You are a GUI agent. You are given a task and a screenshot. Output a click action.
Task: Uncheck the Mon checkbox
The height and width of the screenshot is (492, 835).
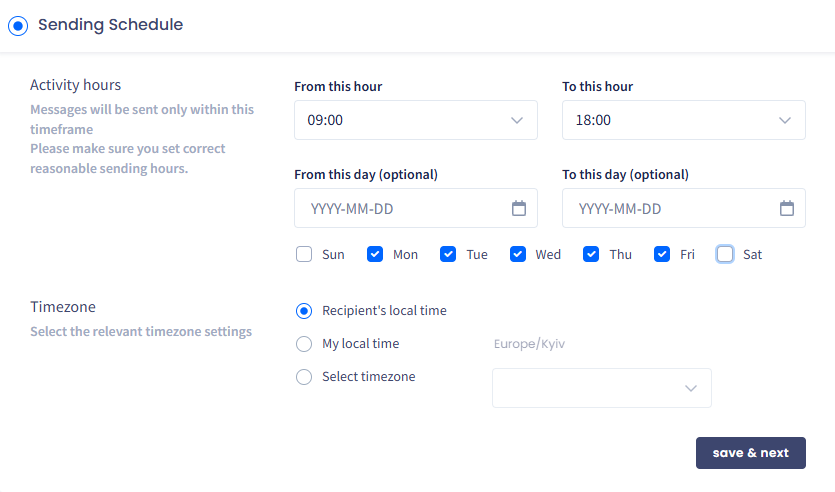(375, 255)
